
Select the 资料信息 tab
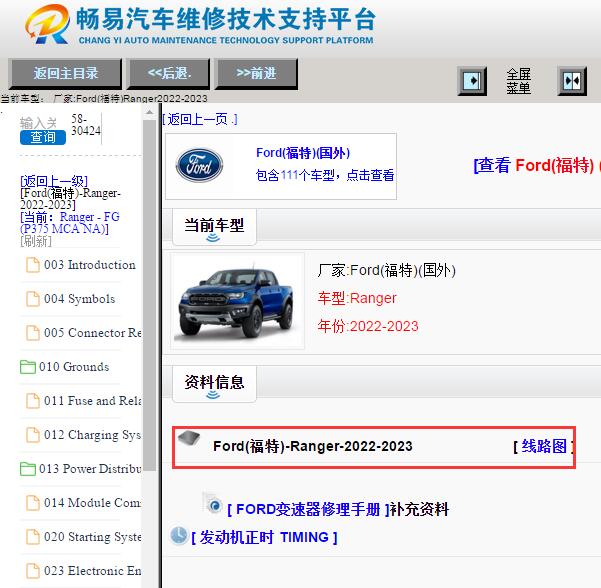(214, 384)
